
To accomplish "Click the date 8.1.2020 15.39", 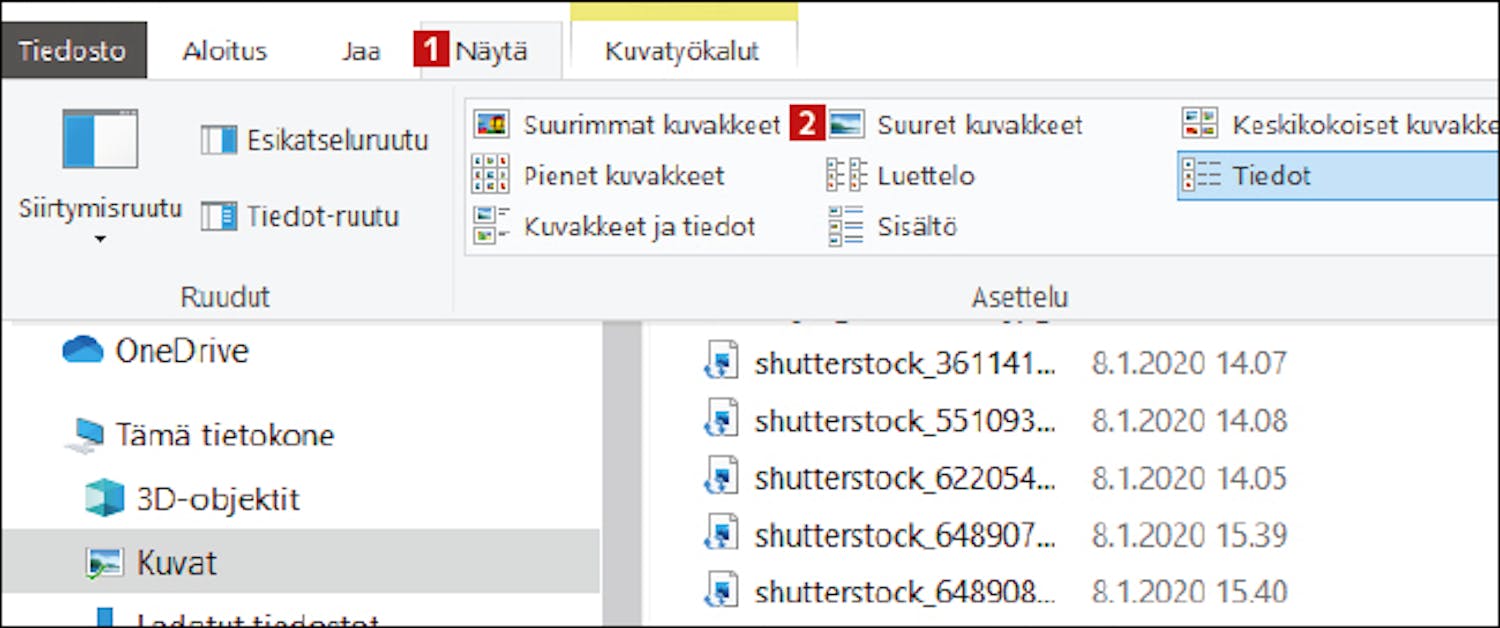I will click(1188, 534).
